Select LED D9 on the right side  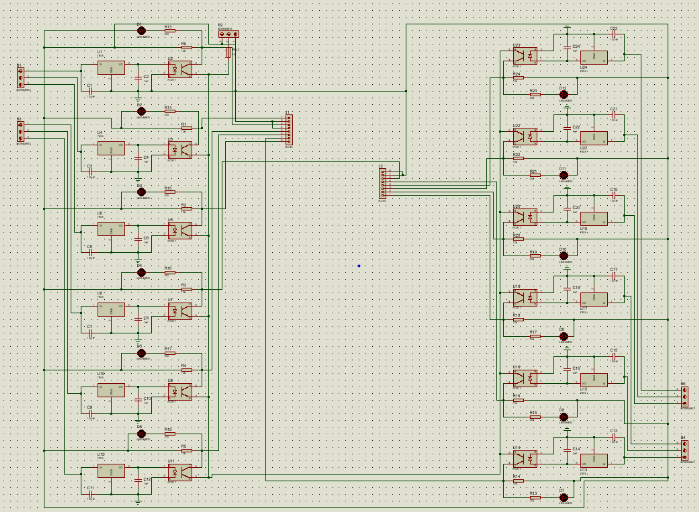point(563,336)
